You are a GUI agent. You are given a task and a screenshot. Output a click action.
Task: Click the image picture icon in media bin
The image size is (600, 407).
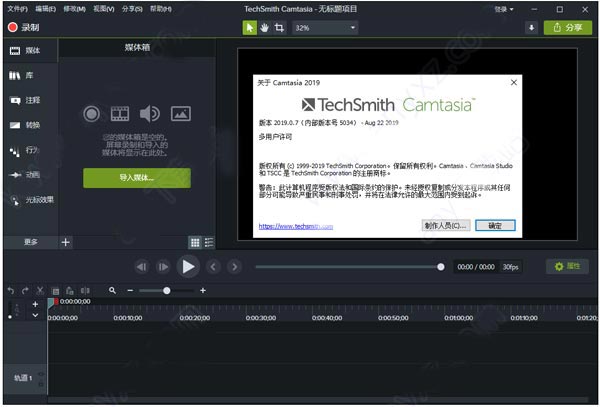(181, 114)
